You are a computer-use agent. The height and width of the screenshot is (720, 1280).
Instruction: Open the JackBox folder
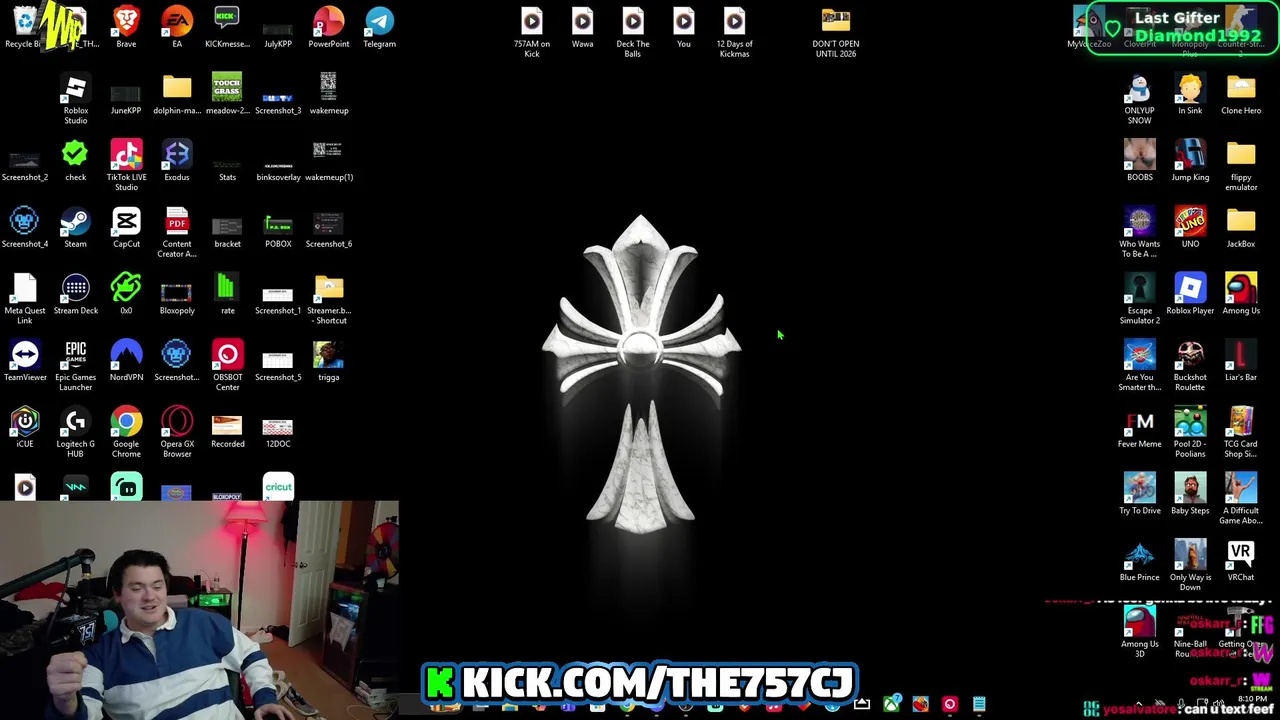(x=1241, y=227)
